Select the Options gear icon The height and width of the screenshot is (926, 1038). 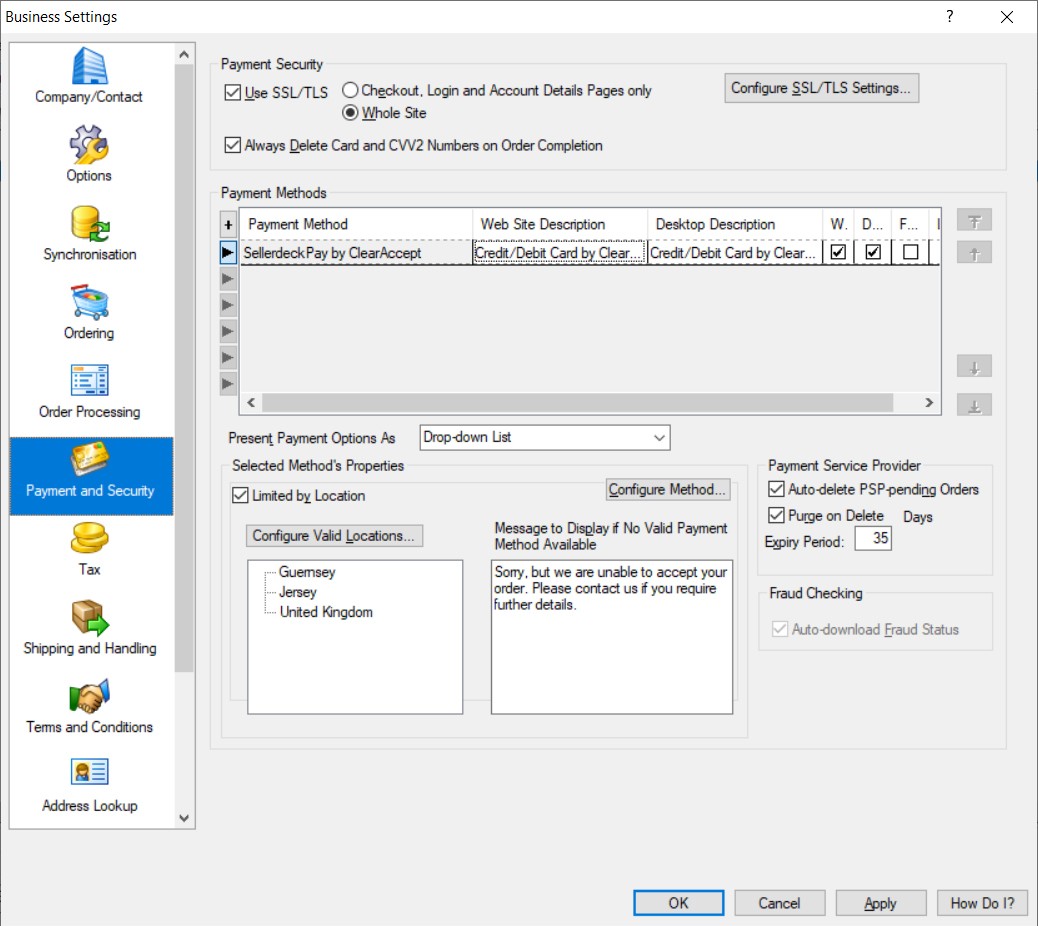tap(89, 146)
